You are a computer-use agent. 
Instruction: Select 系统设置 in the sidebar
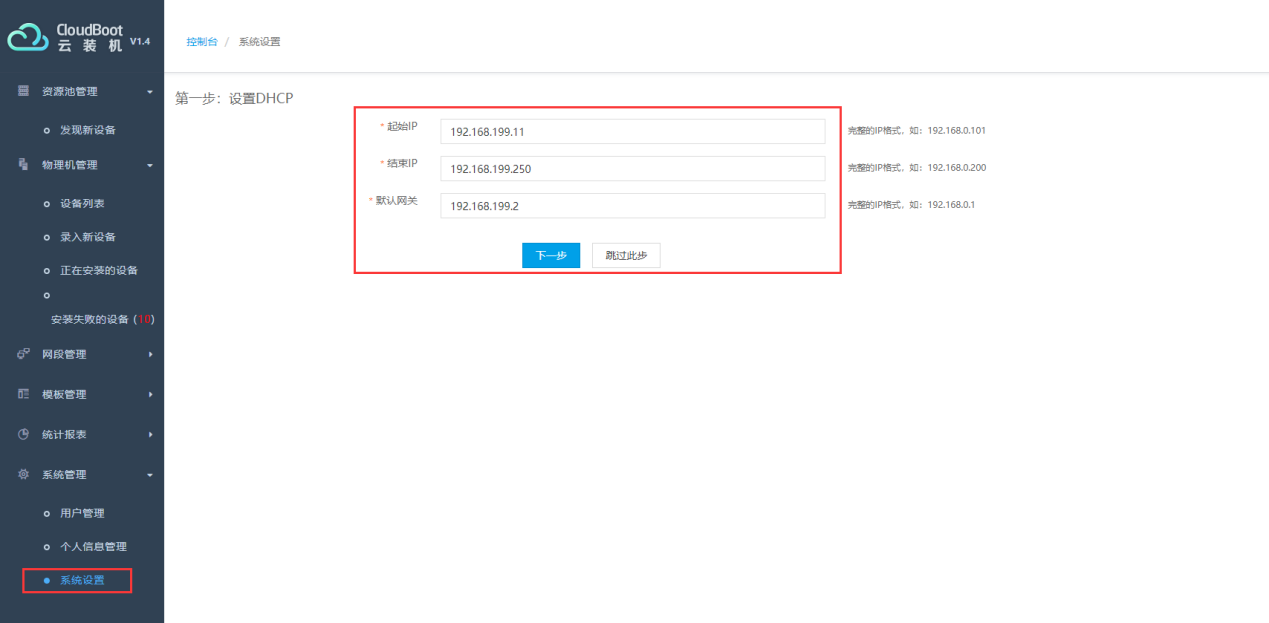click(82, 580)
